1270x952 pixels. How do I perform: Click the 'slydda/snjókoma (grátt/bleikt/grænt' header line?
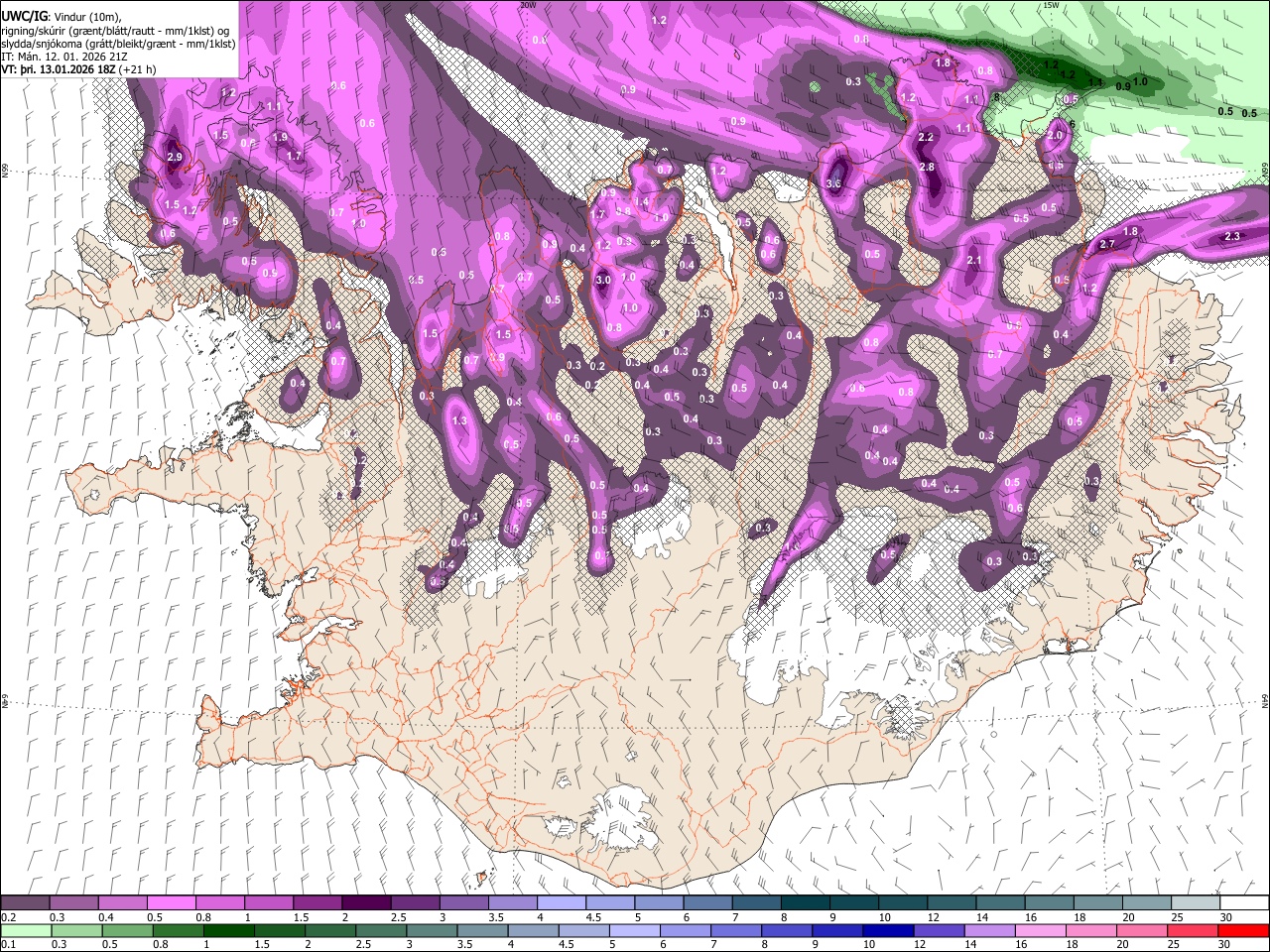[x=119, y=44]
